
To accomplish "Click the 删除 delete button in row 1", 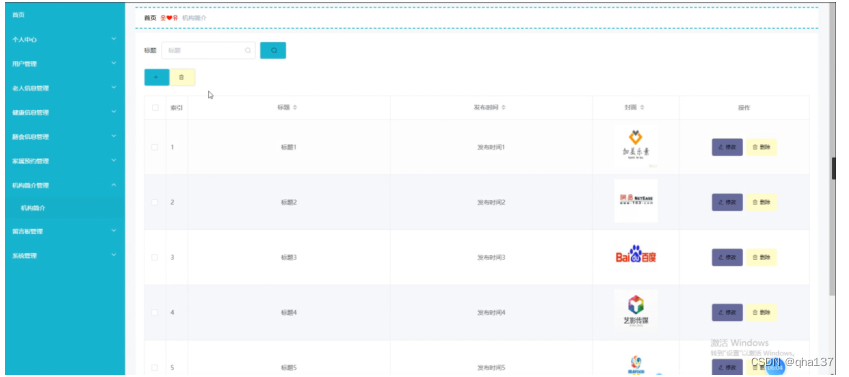I will coord(761,147).
